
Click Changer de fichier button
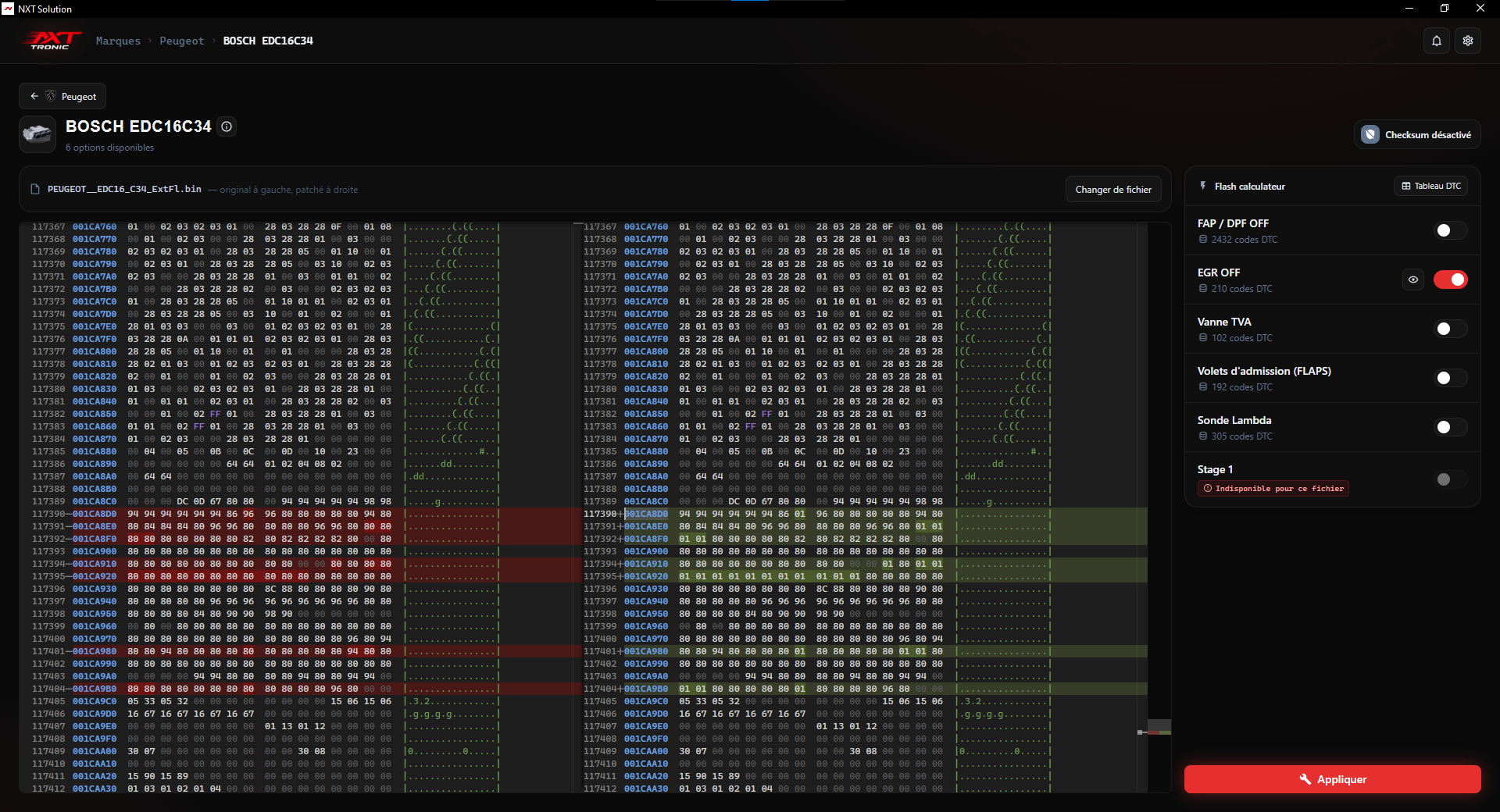[1113, 190]
